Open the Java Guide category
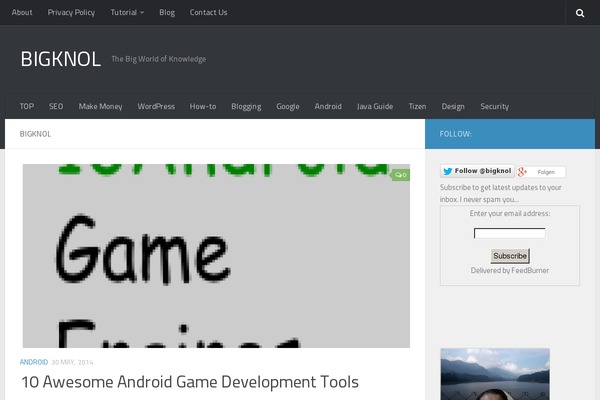 click(x=375, y=106)
